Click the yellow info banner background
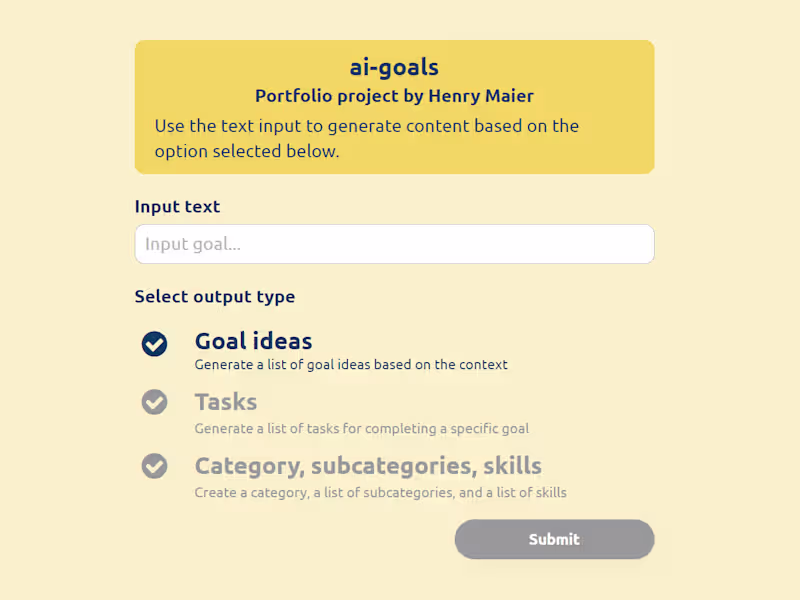Screen dimensions: 800x600 click(610, 150)
